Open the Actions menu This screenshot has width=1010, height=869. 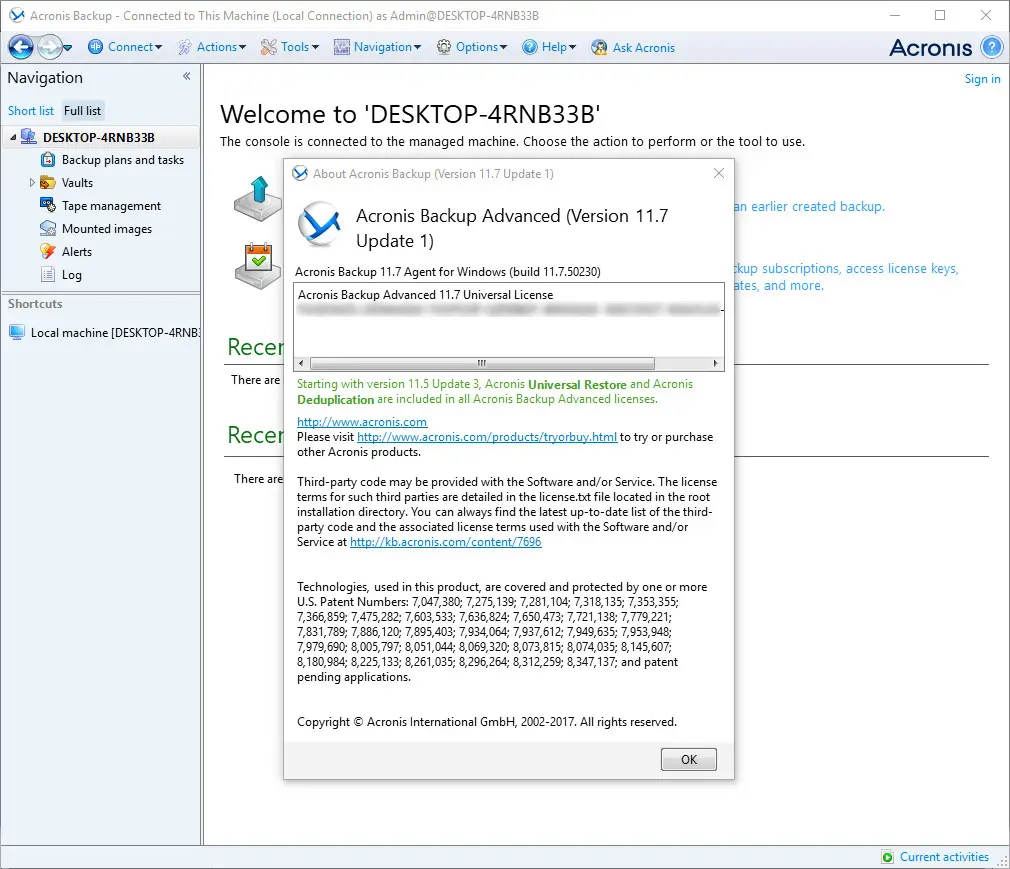221,47
